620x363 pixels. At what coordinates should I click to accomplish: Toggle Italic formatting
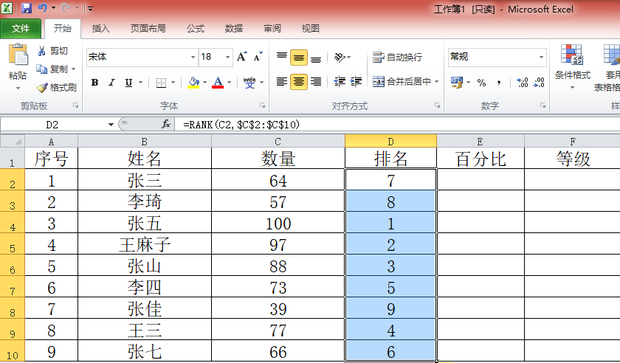click(x=112, y=83)
